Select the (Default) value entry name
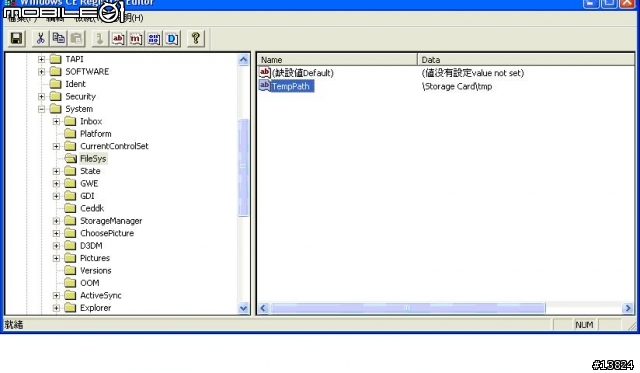 coord(303,73)
